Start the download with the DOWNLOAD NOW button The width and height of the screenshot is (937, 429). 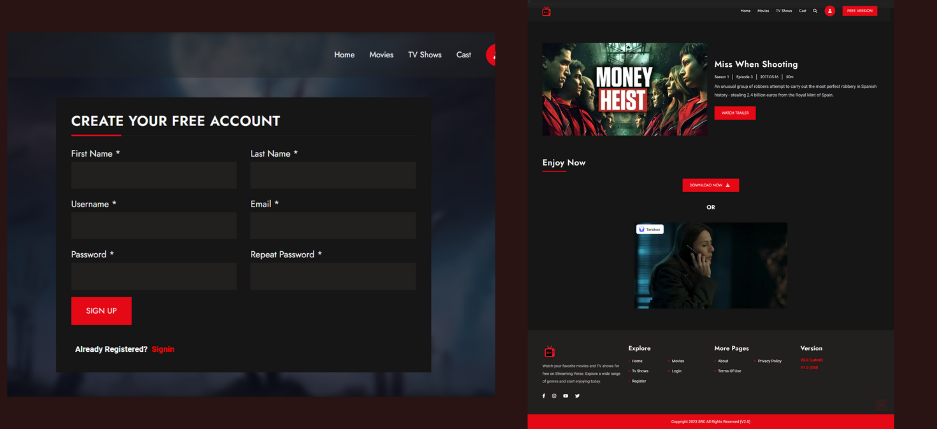pyautogui.click(x=711, y=185)
